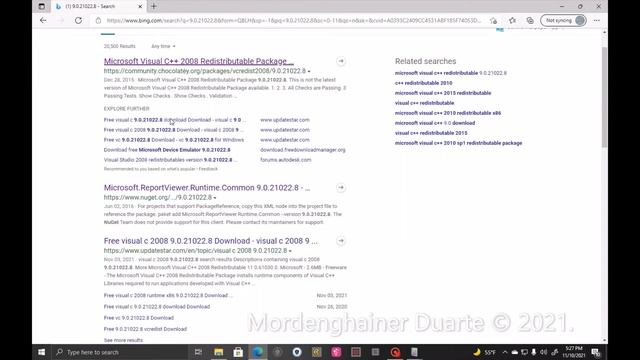
Task: Close the 9.0.21022.8 Search tab
Action: click(x=140, y=7)
